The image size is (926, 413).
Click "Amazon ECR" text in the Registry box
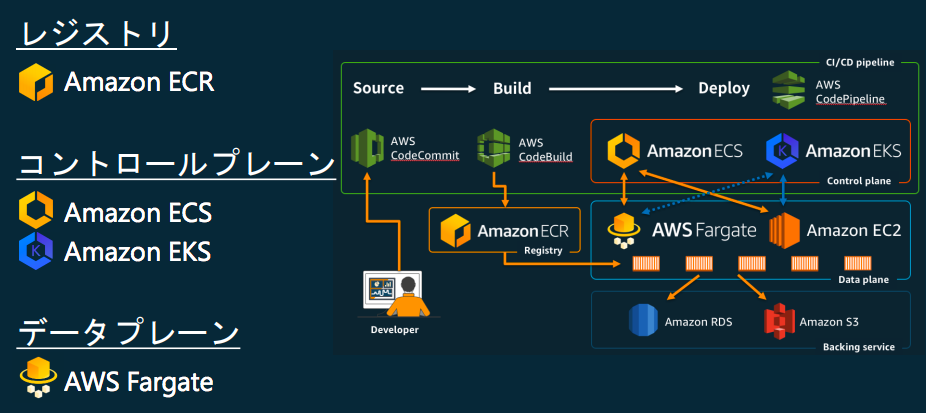click(x=524, y=231)
